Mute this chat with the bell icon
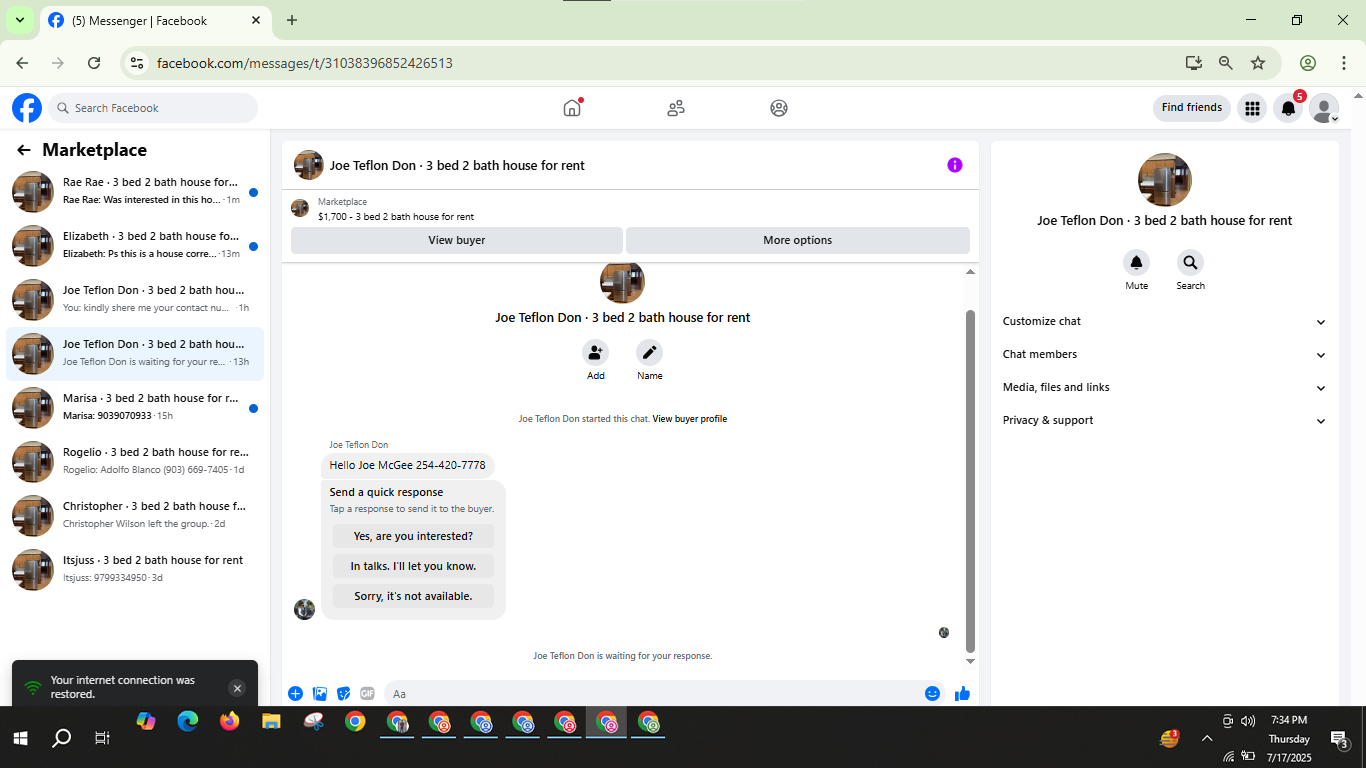 point(1136,263)
